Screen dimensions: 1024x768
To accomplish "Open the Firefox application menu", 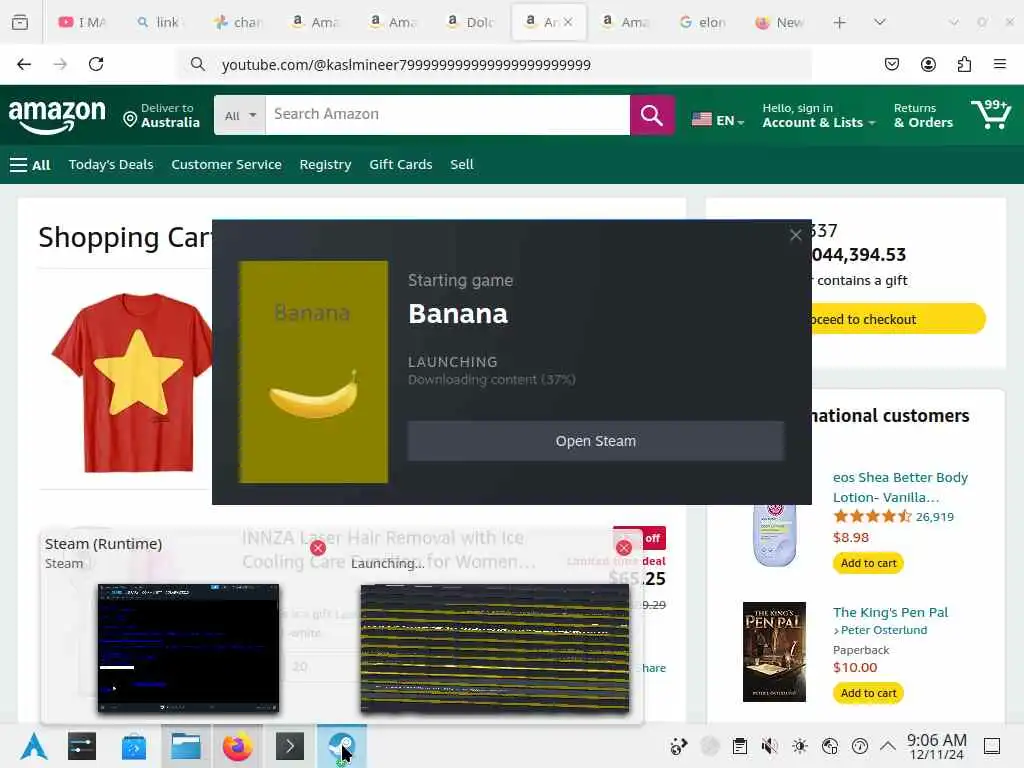I will pos(1000,64).
